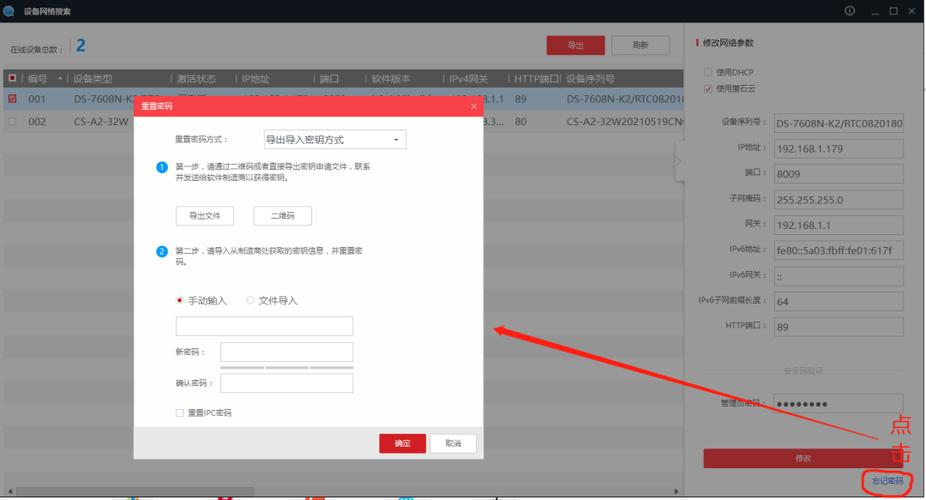Tick the 重置IPC密码 checkbox
The image size is (926, 500).
[180, 413]
